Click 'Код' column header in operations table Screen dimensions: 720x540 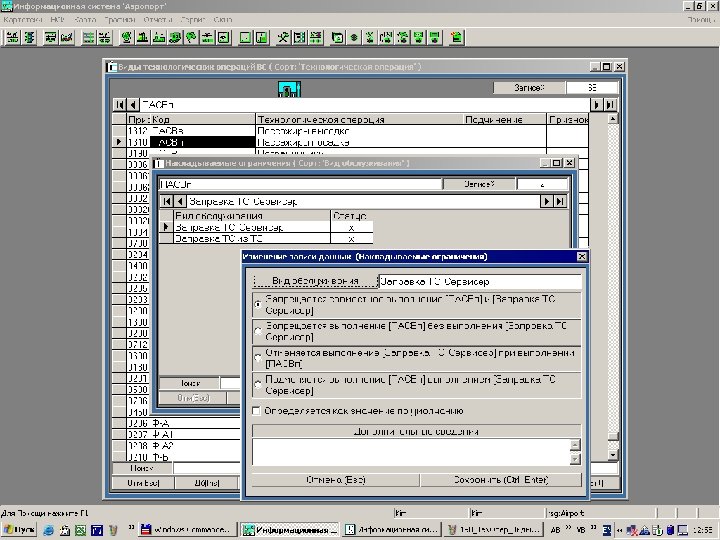202,119
